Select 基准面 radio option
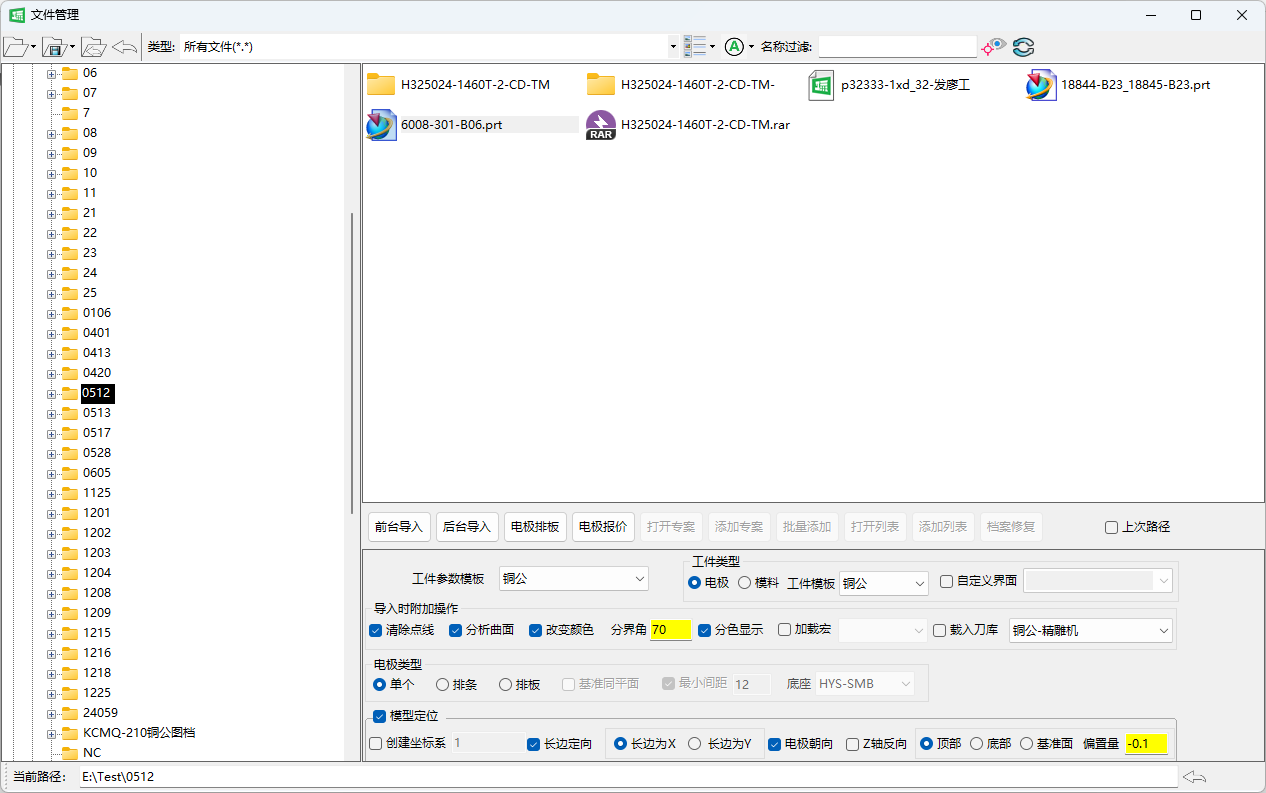1266x793 pixels. tap(1026, 744)
